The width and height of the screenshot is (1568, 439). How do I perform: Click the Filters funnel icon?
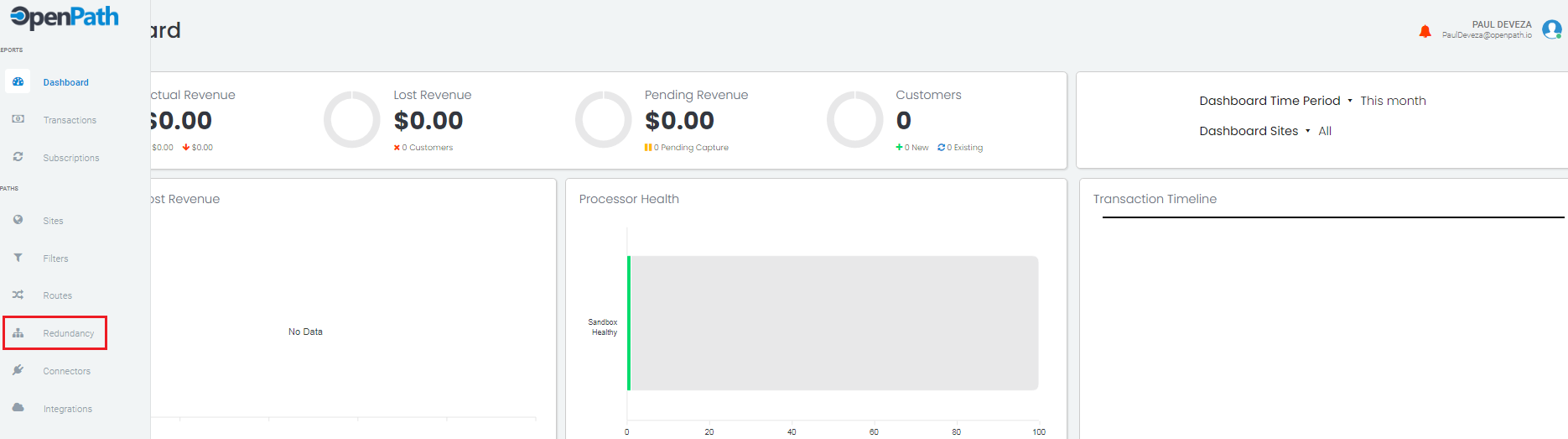[18, 258]
